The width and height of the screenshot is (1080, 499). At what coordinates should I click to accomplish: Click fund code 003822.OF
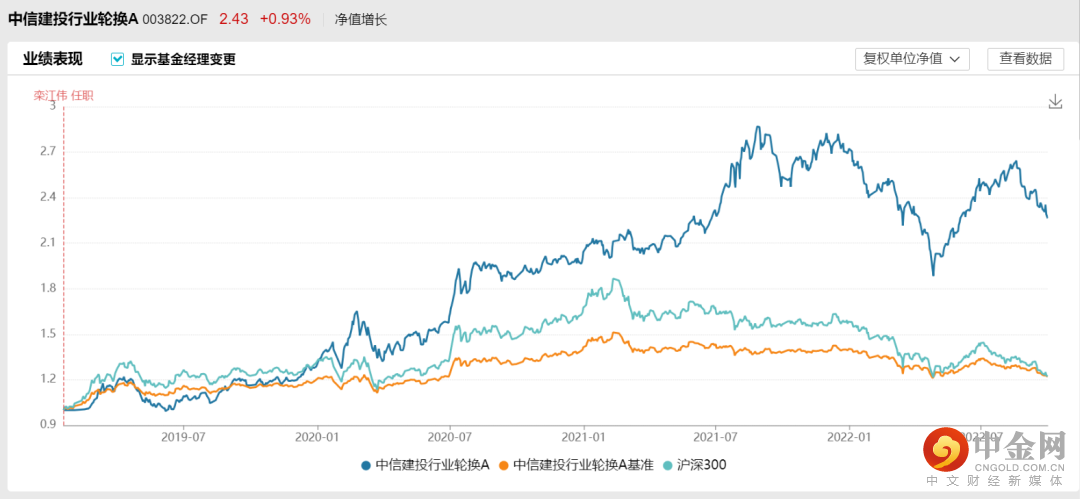point(175,19)
